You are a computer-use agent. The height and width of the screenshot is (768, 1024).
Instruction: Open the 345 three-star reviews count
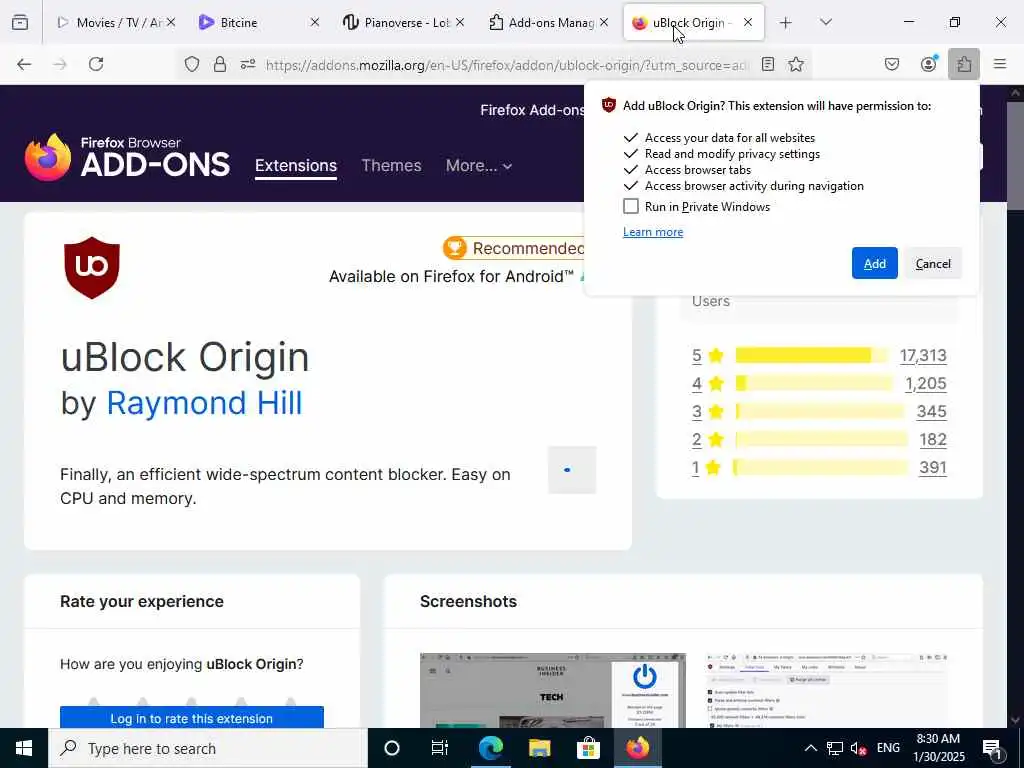(931, 411)
